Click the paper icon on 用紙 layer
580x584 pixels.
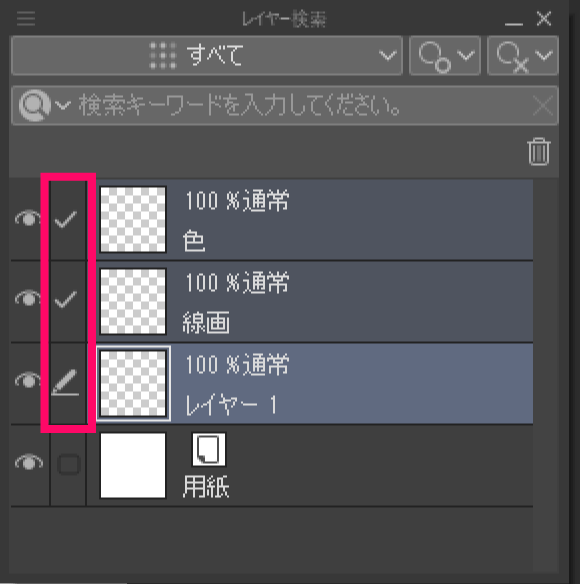209,449
